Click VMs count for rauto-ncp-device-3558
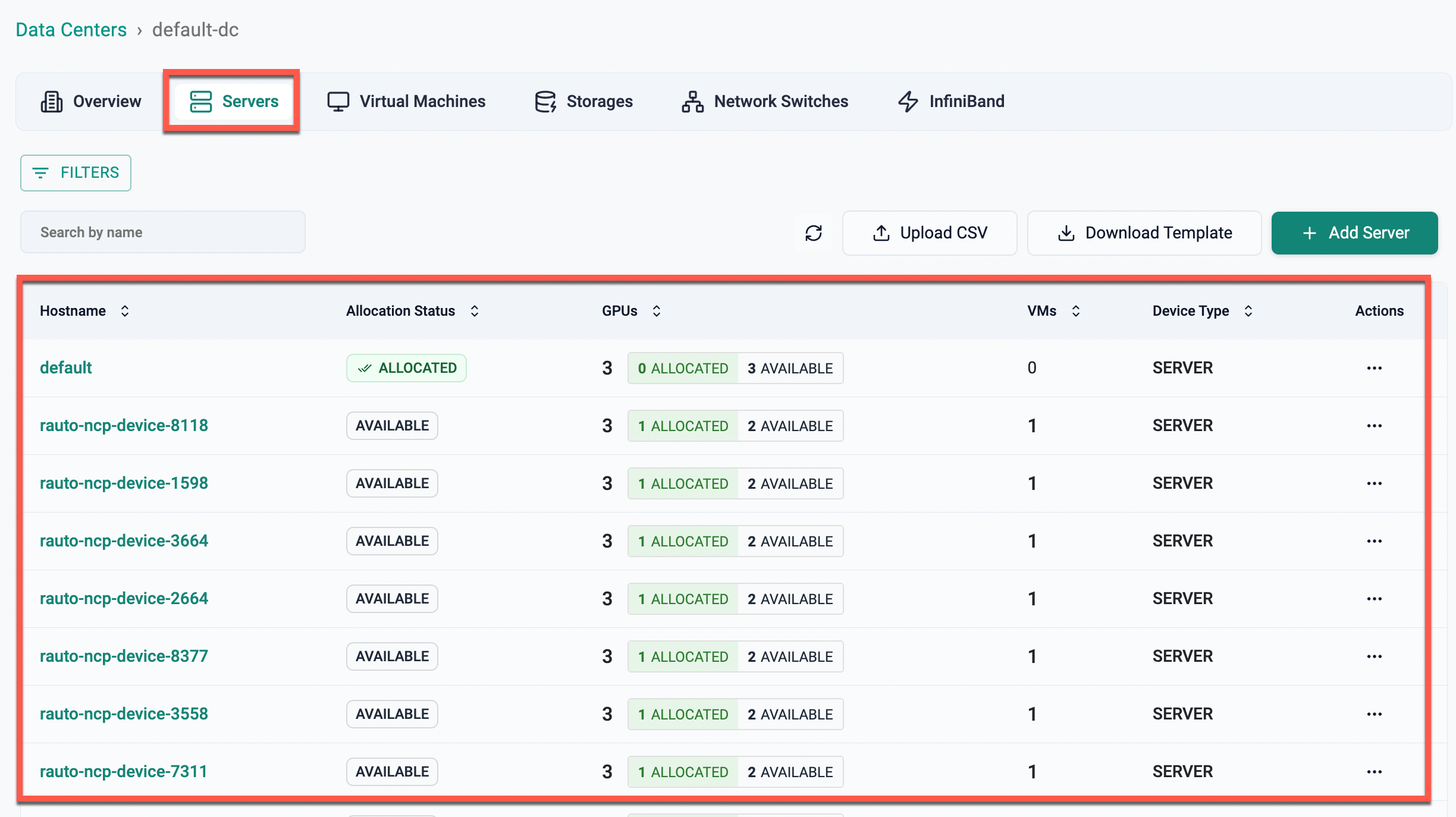1456x817 pixels. click(x=1032, y=714)
